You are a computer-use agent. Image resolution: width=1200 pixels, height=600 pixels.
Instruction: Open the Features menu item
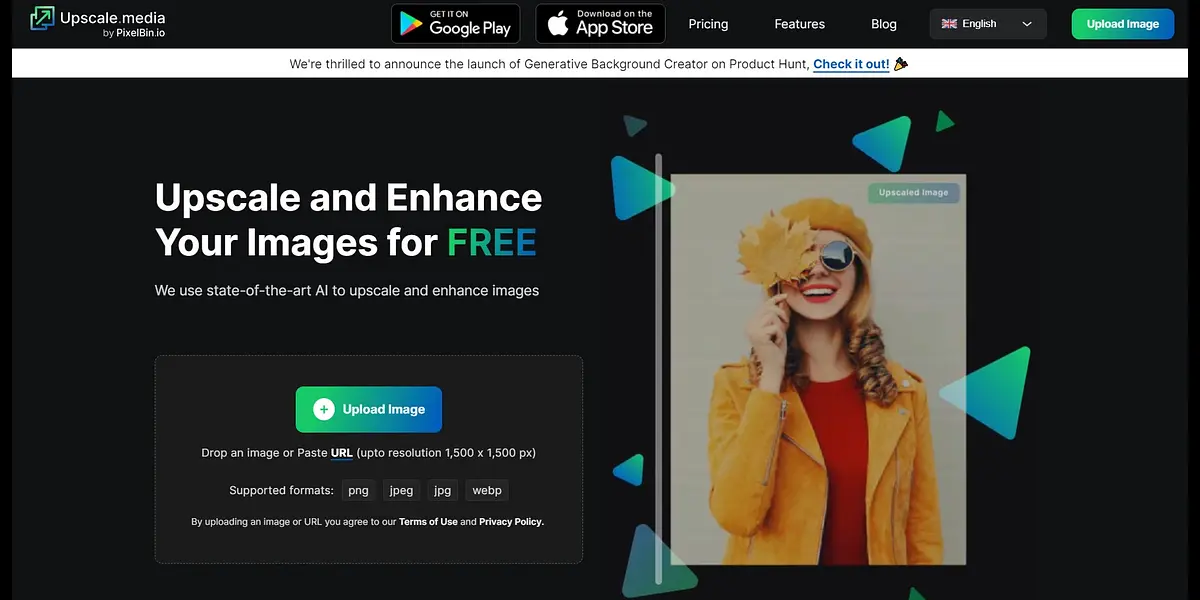pyautogui.click(x=799, y=24)
